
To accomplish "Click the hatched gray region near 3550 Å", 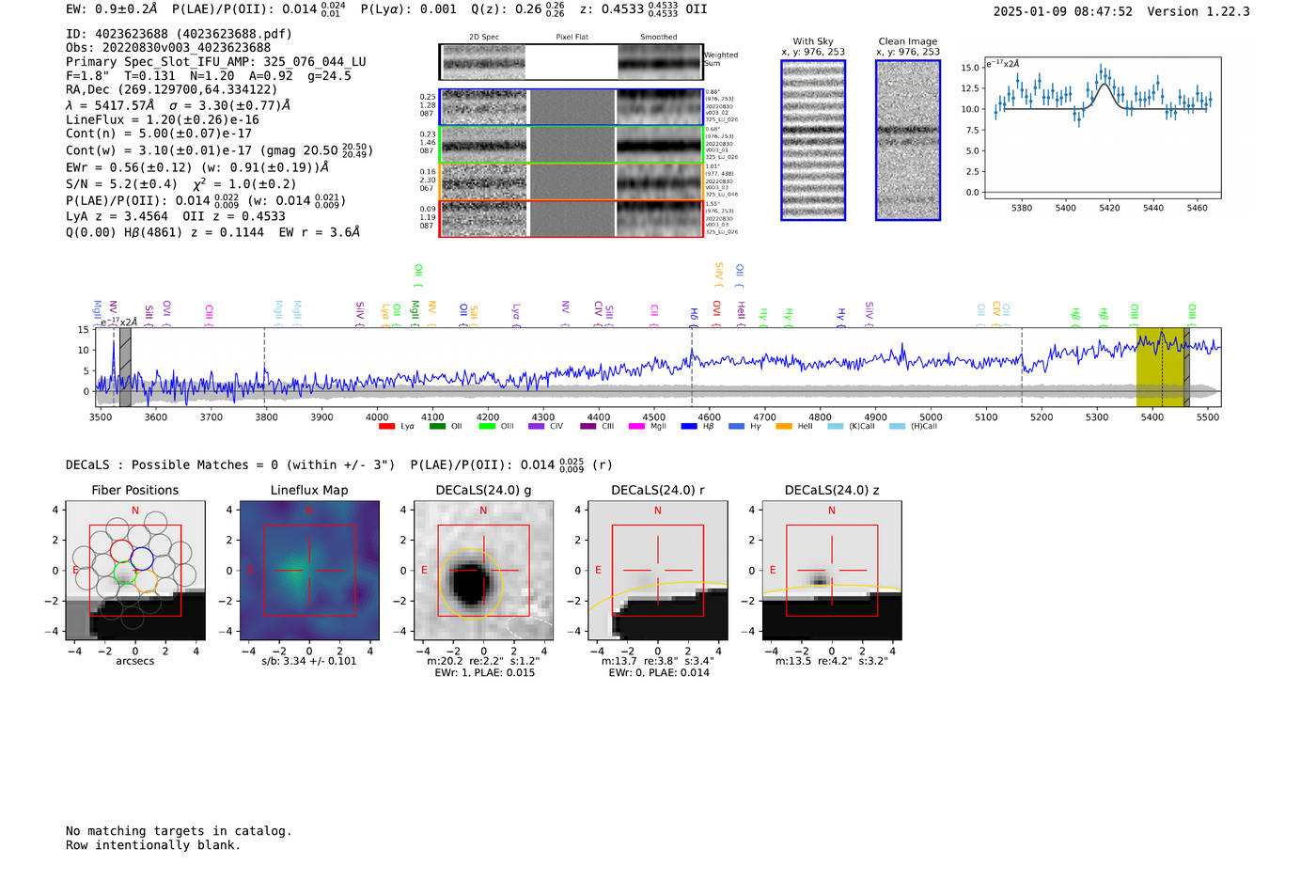I will tap(125, 368).
